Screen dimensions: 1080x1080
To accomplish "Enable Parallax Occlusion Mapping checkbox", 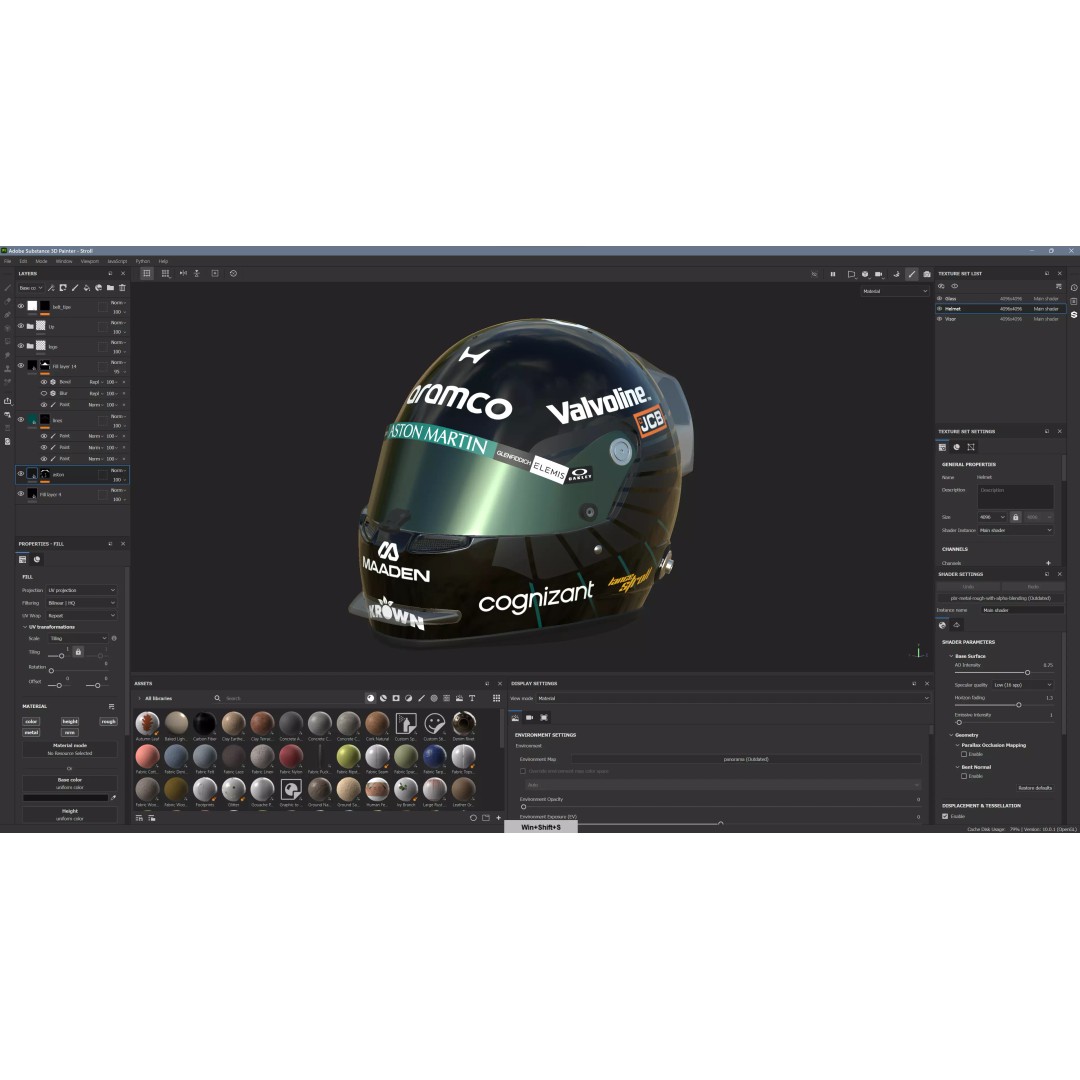I will coord(964,754).
